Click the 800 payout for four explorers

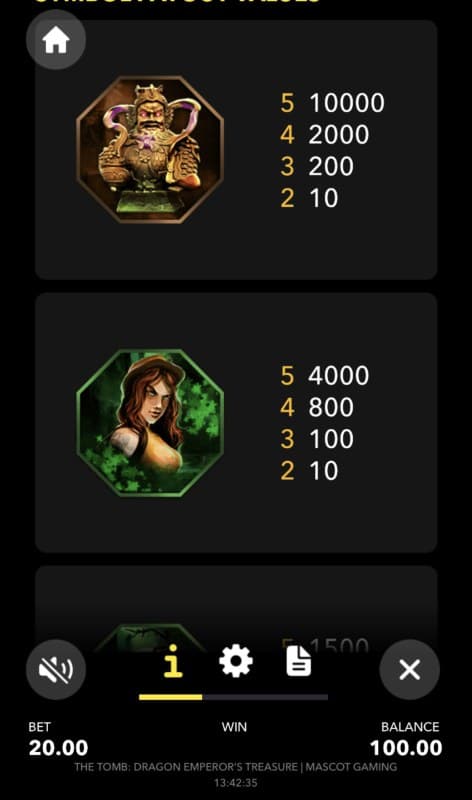(331, 407)
